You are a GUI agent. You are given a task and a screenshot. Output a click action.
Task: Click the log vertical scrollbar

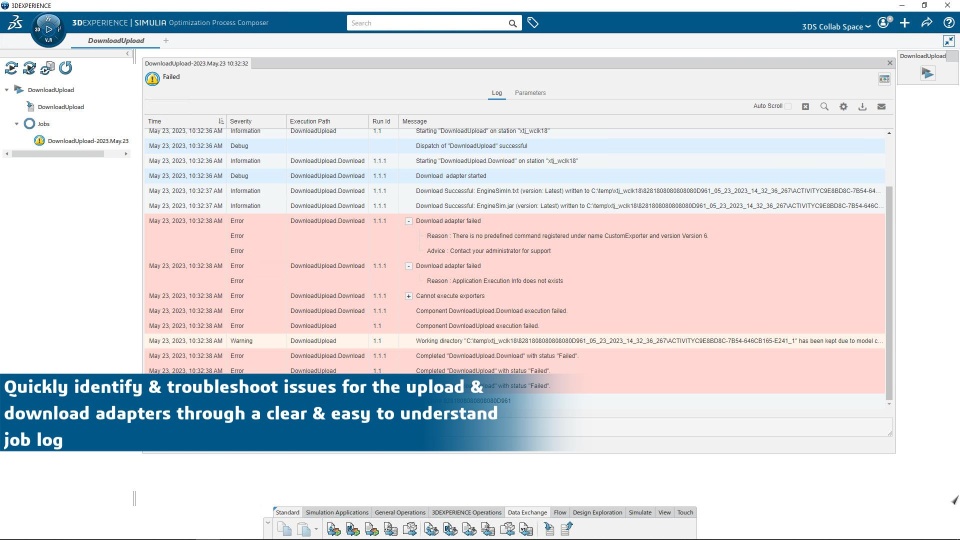pyautogui.click(x=889, y=294)
